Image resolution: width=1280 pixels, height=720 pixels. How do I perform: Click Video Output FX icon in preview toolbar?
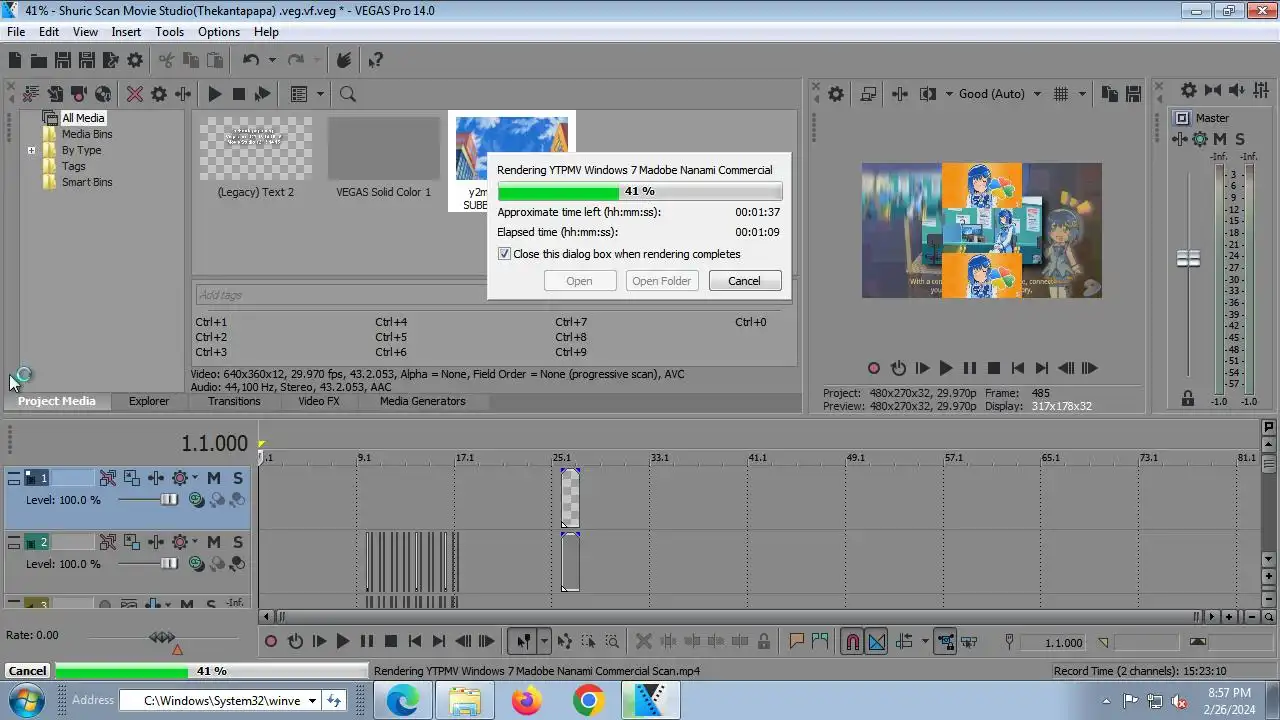click(900, 94)
